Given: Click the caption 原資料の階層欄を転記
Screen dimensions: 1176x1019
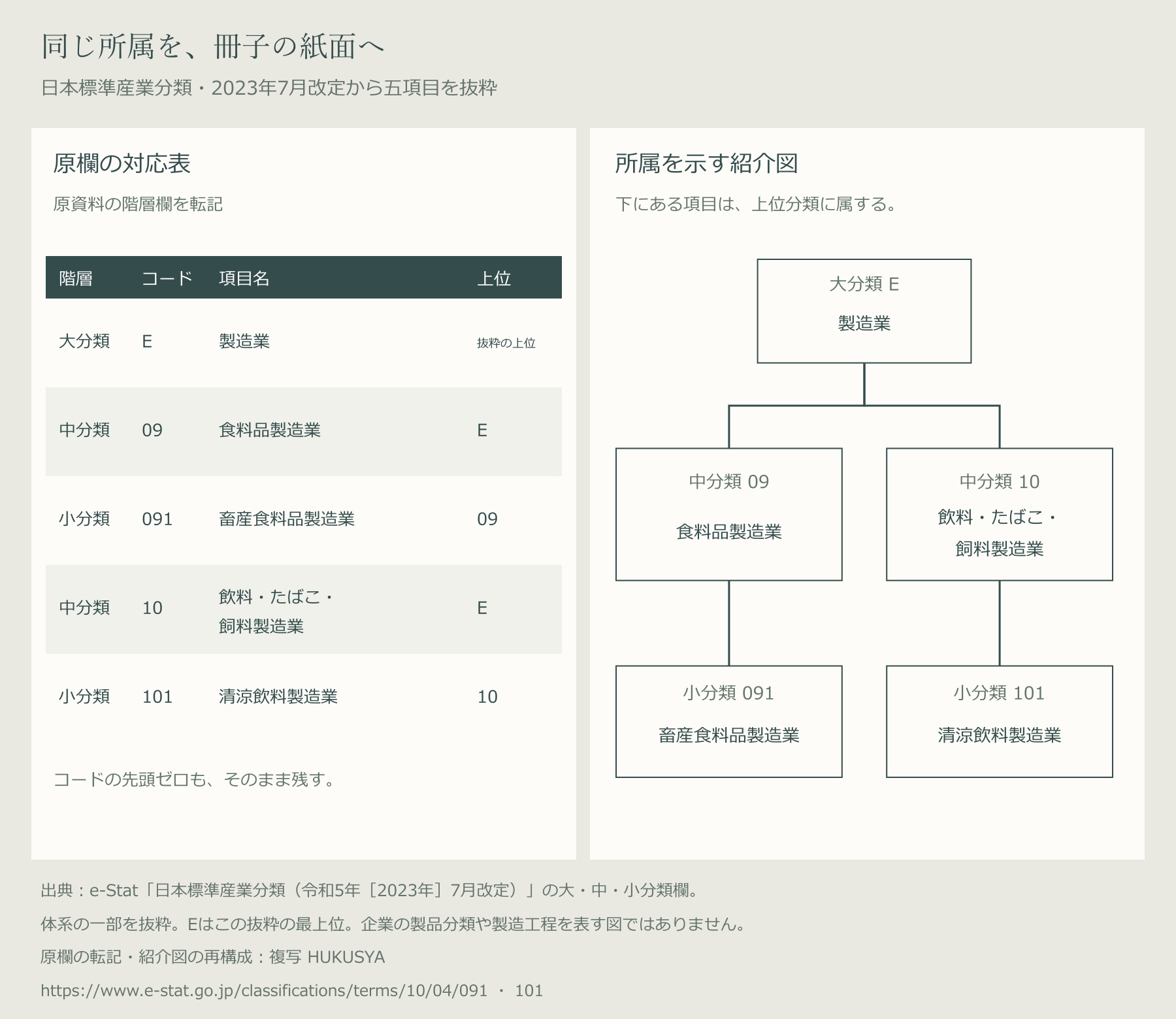Looking at the screenshot, I should tap(138, 204).
